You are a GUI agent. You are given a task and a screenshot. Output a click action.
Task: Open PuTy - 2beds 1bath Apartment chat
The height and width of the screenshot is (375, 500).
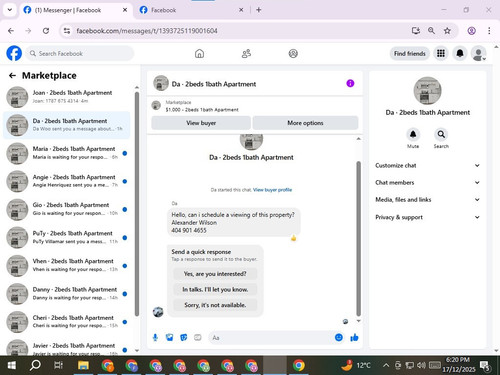click(67, 238)
